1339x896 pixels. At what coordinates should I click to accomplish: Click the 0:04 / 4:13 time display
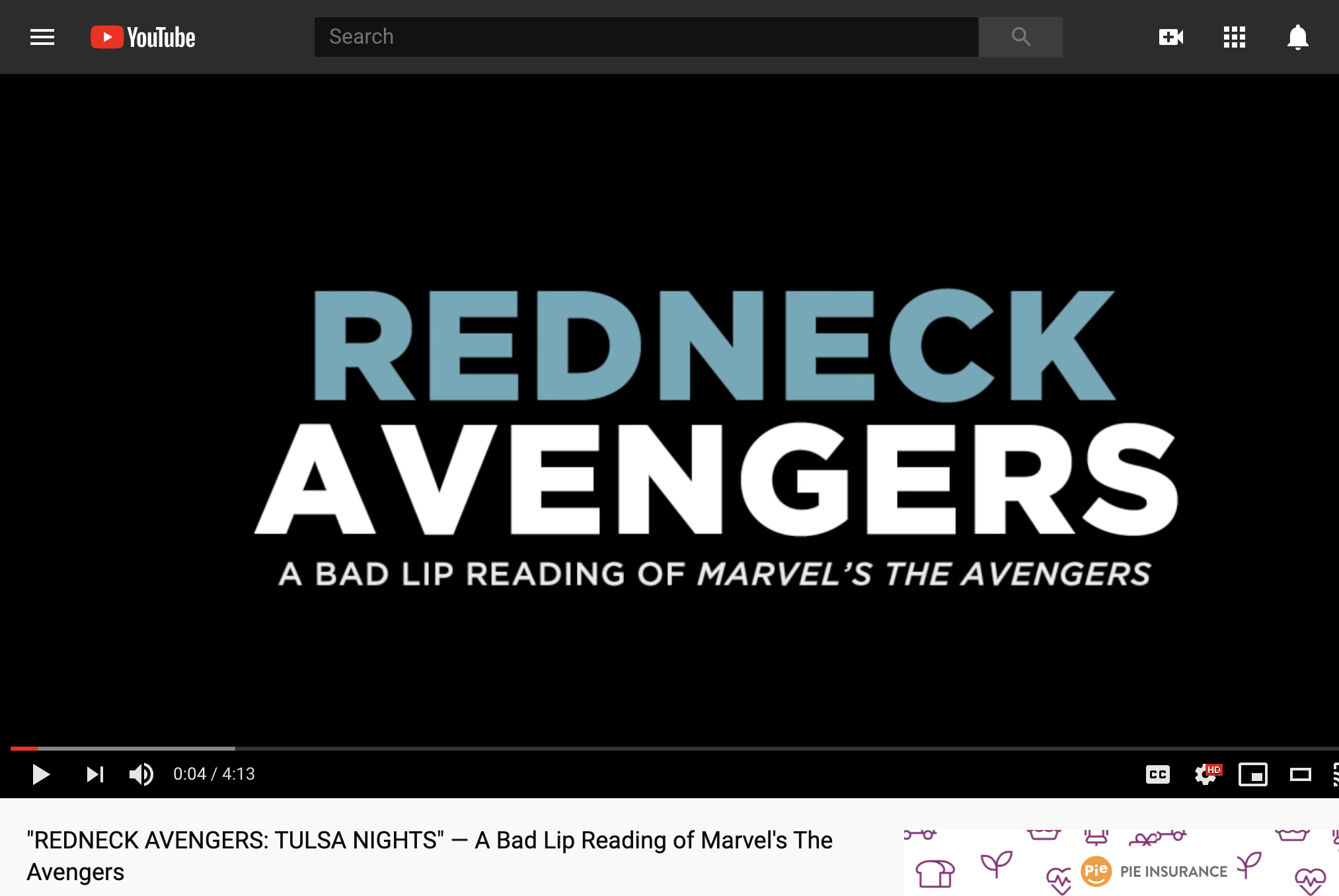(x=214, y=774)
